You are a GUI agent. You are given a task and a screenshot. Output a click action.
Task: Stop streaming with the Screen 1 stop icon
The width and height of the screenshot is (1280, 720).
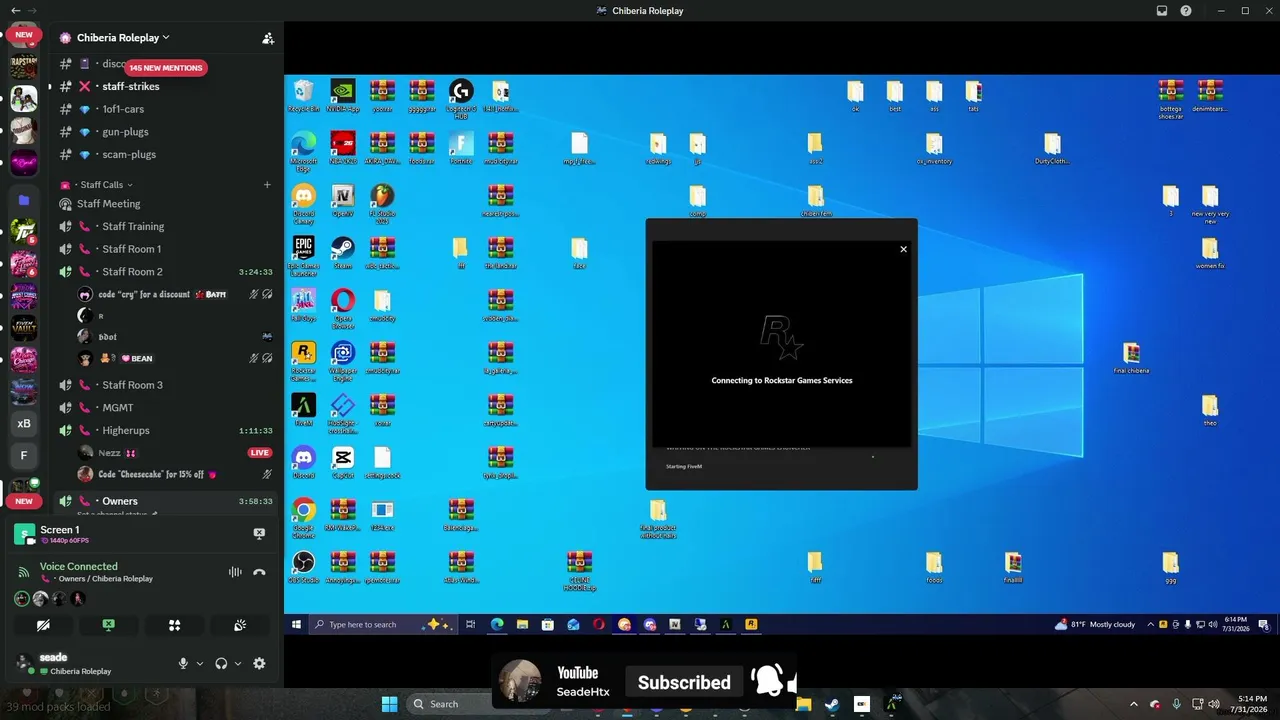[x=259, y=534]
